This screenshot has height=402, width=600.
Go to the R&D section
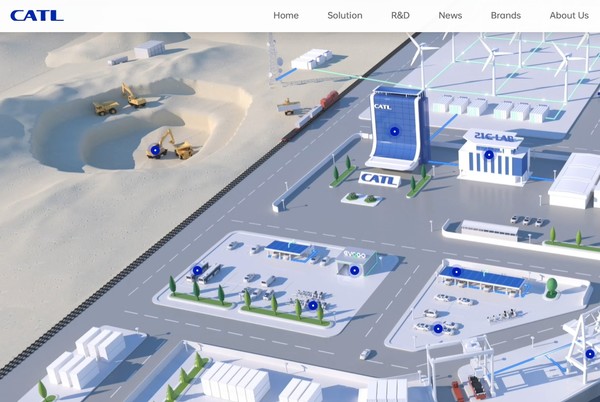tap(400, 15)
